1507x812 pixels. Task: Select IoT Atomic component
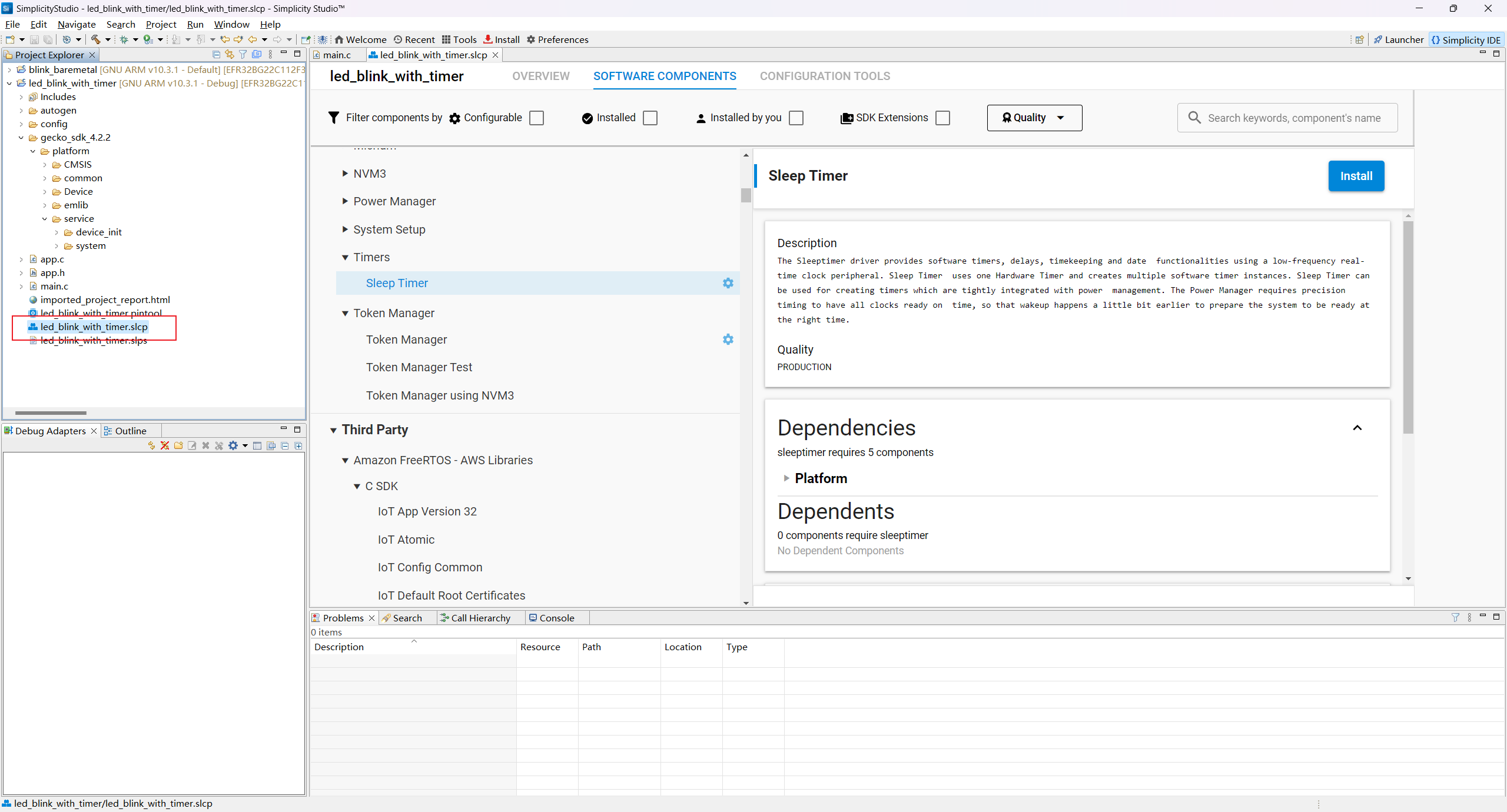406,540
